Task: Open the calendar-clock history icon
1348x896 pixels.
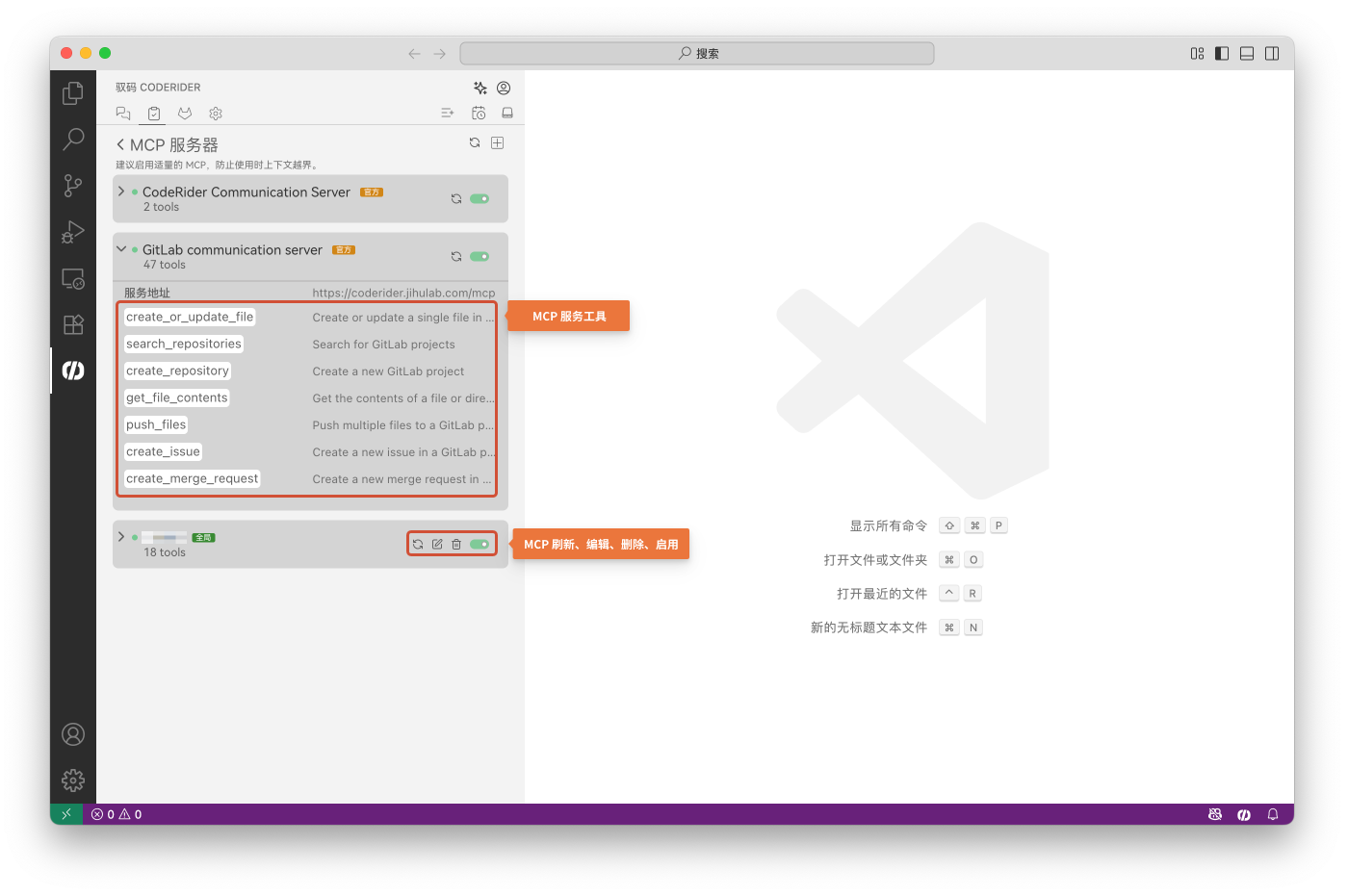Action: click(x=479, y=113)
